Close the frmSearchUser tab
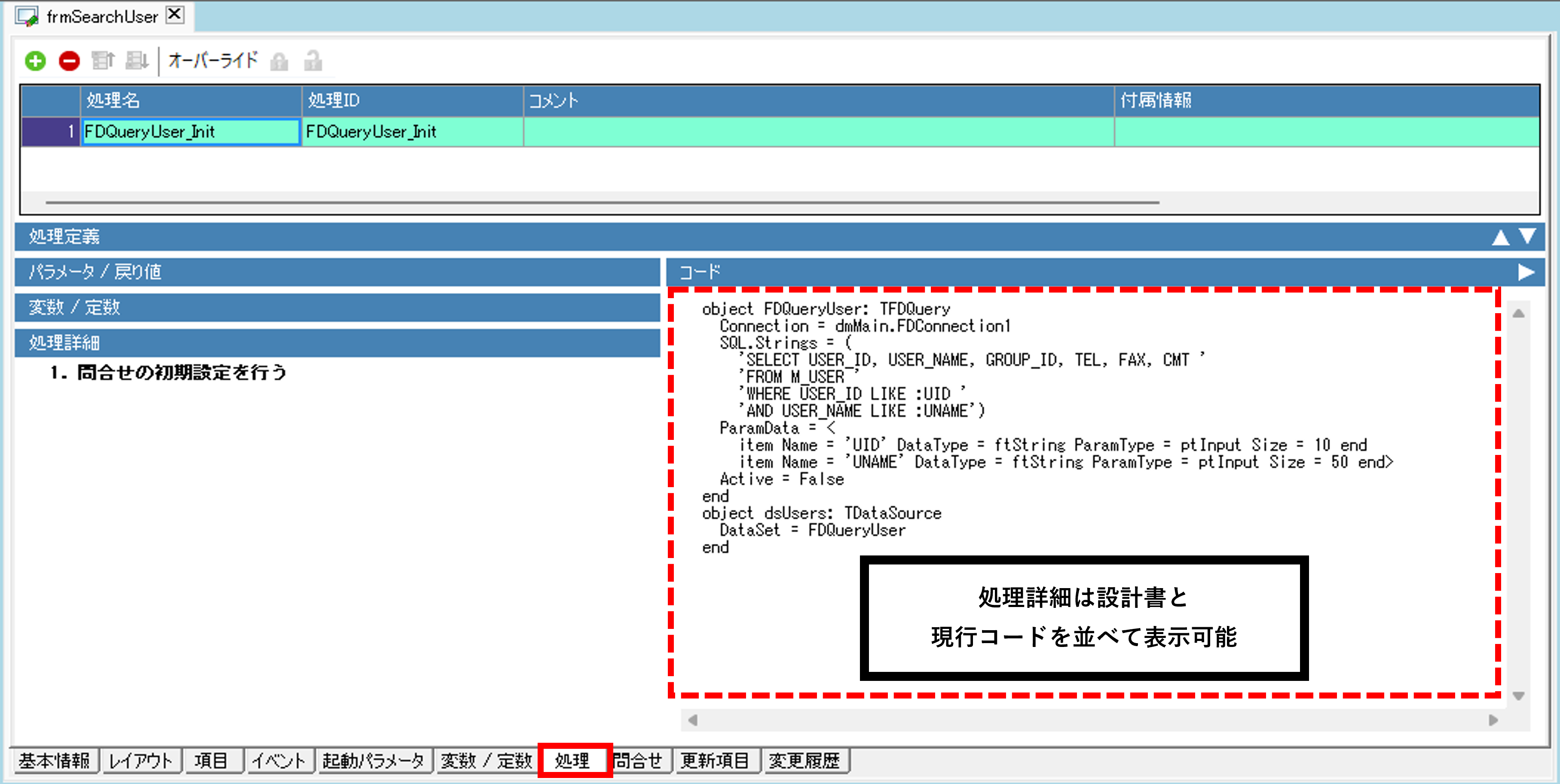Viewport: 1560px width, 784px height. tap(175, 15)
